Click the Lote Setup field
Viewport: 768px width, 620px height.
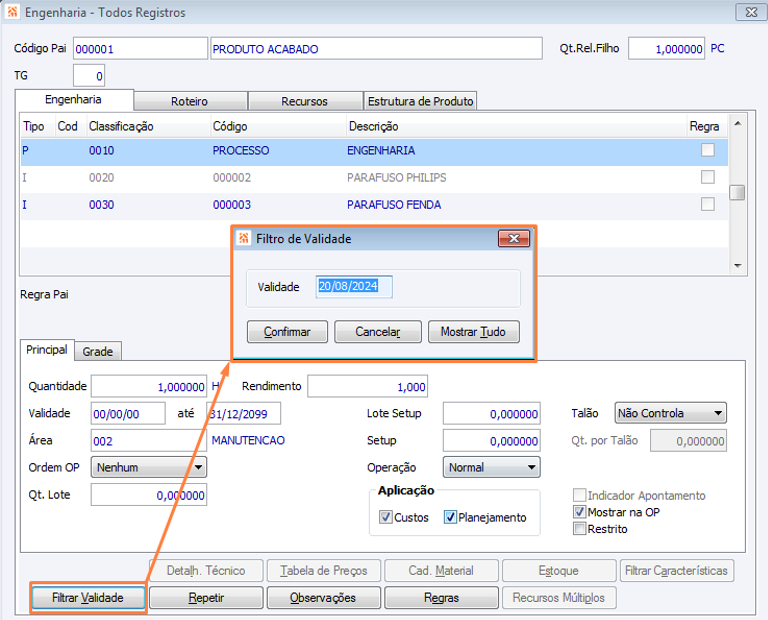pyautogui.click(x=491, y=413)
